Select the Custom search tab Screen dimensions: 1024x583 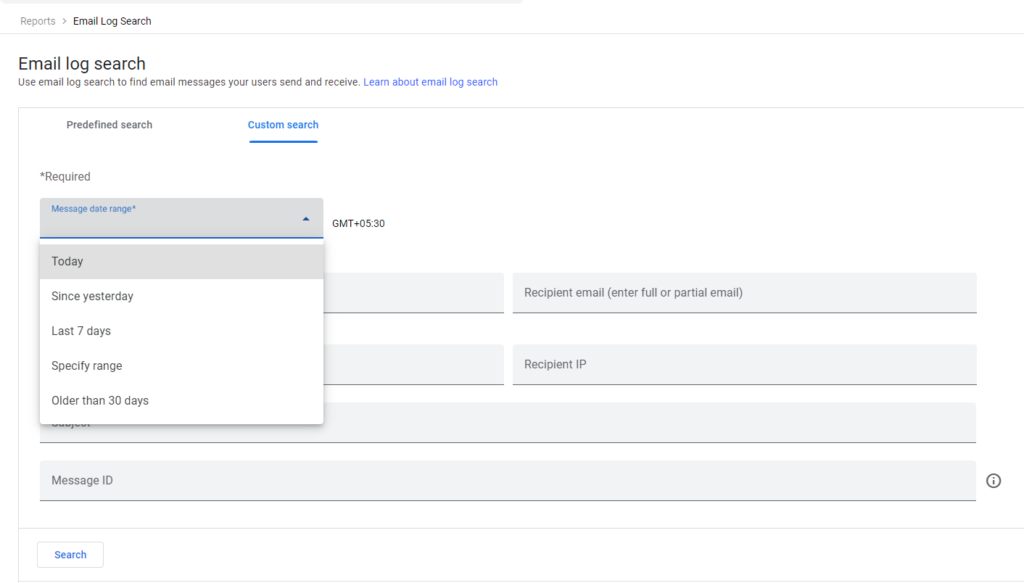pyautogui.click(x=283, y=125)
